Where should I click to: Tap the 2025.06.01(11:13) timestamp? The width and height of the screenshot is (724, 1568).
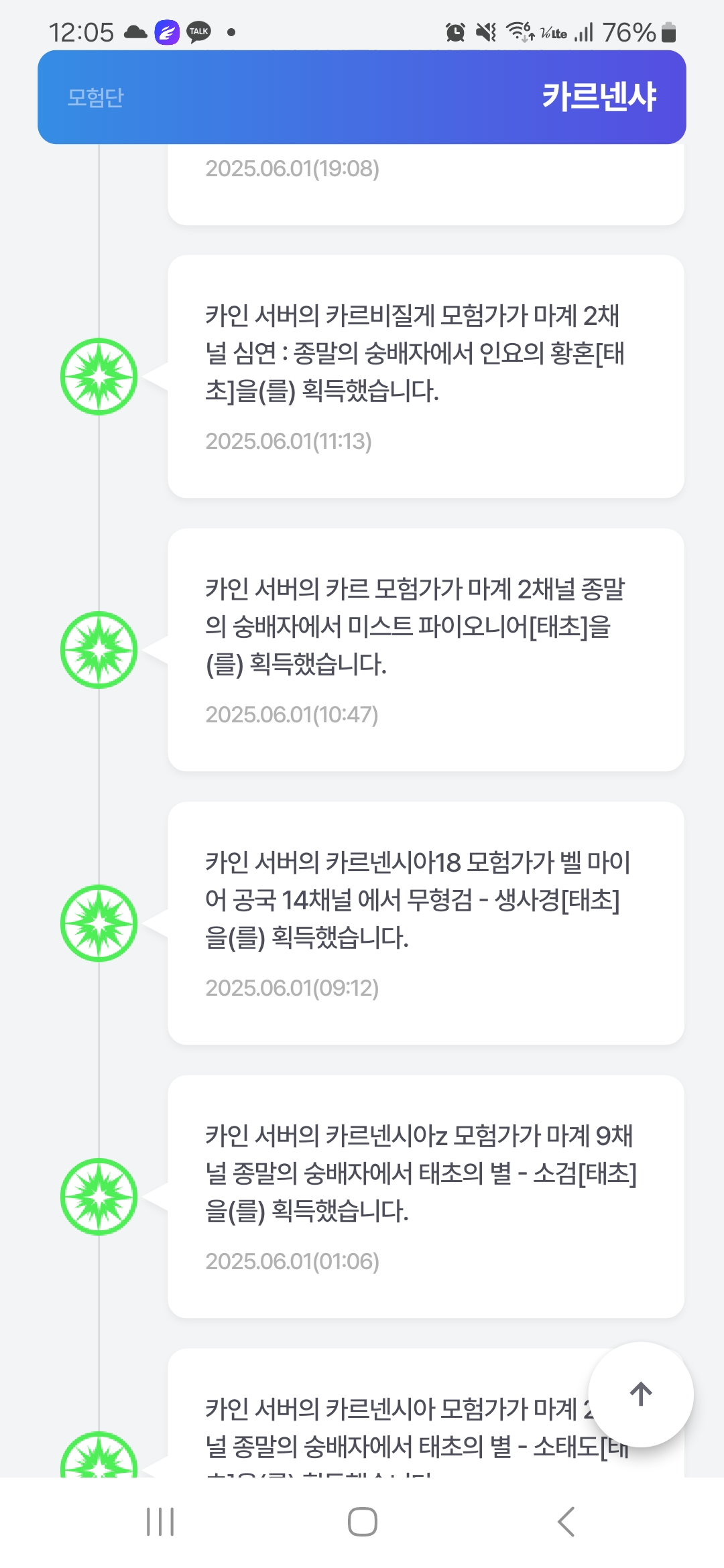pyautogui.click(x=288, y=442)
